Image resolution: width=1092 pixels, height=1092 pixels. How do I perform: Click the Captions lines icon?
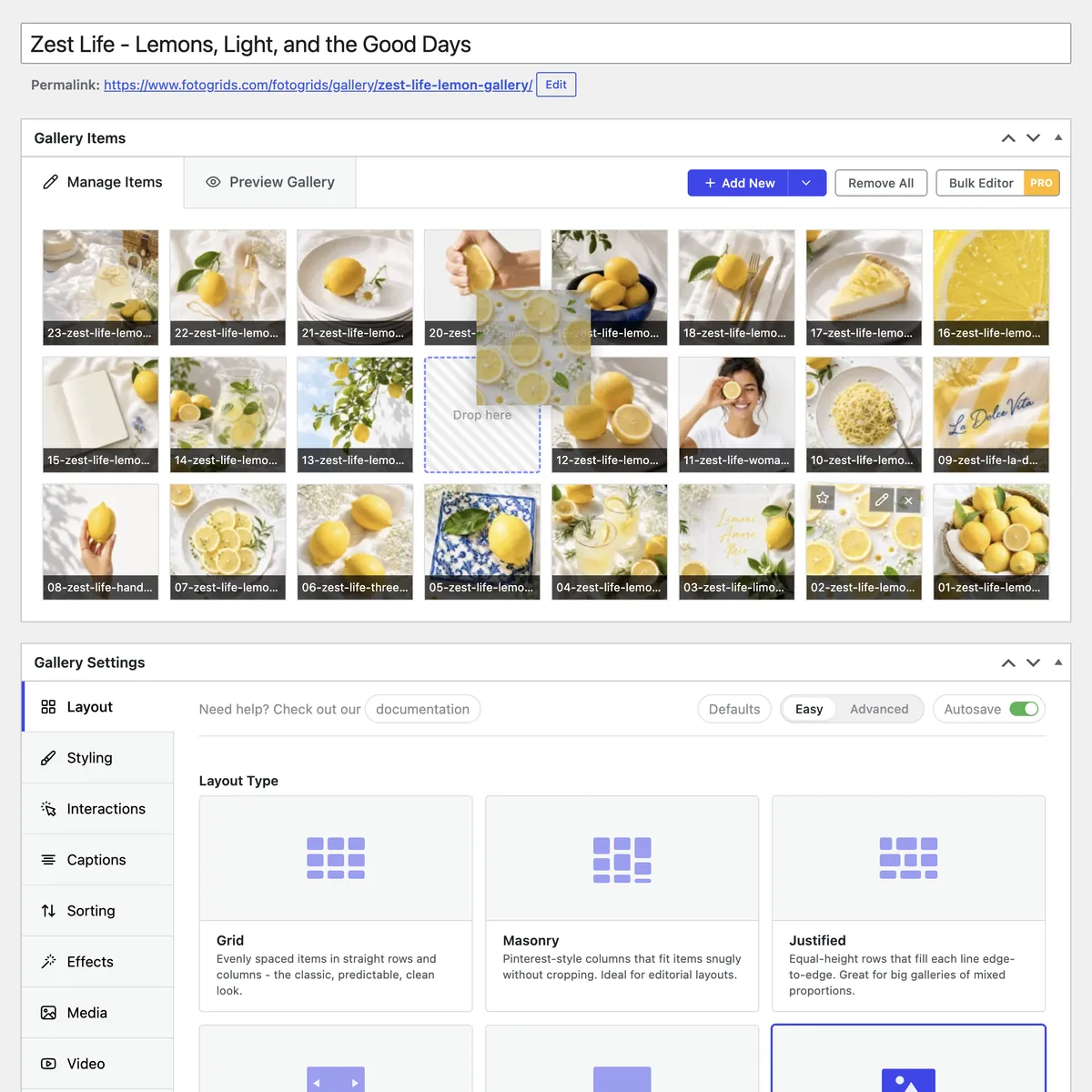coord(48,860)
